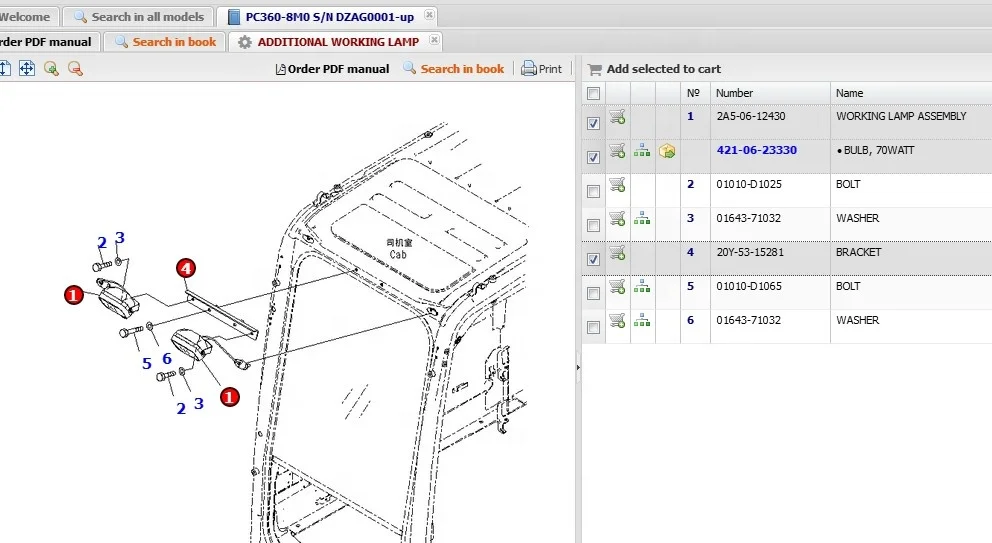
Task: Open the Search in all models tab
Action: pos(139,17)
